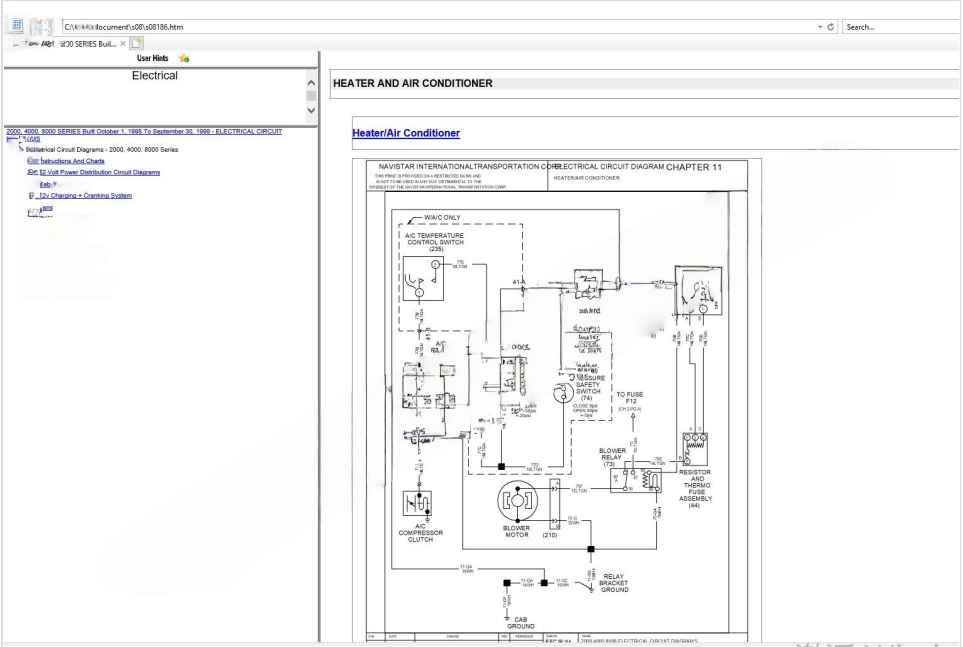Click the heater circuit diagram image
This screenshot has width=963, height=647.
(x=556, y=400)
